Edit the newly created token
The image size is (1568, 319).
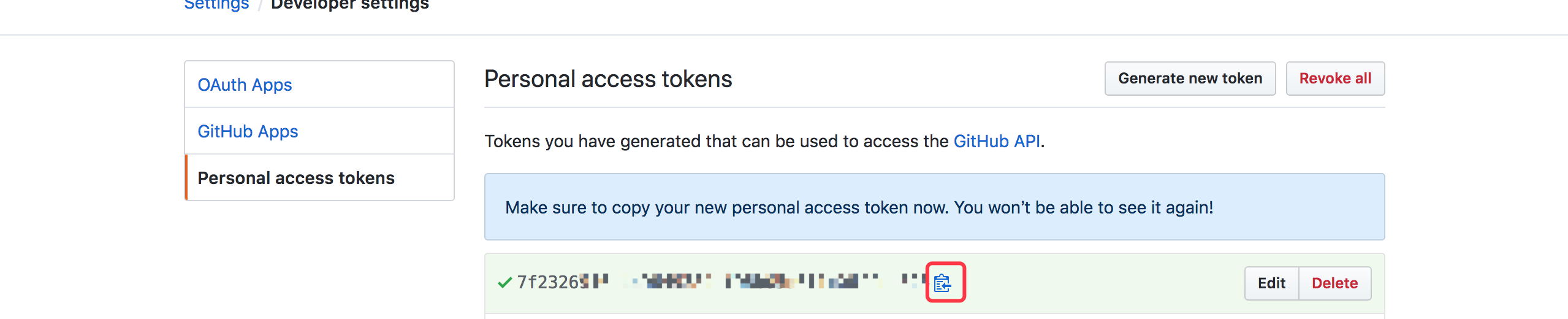coord(1271,283)
